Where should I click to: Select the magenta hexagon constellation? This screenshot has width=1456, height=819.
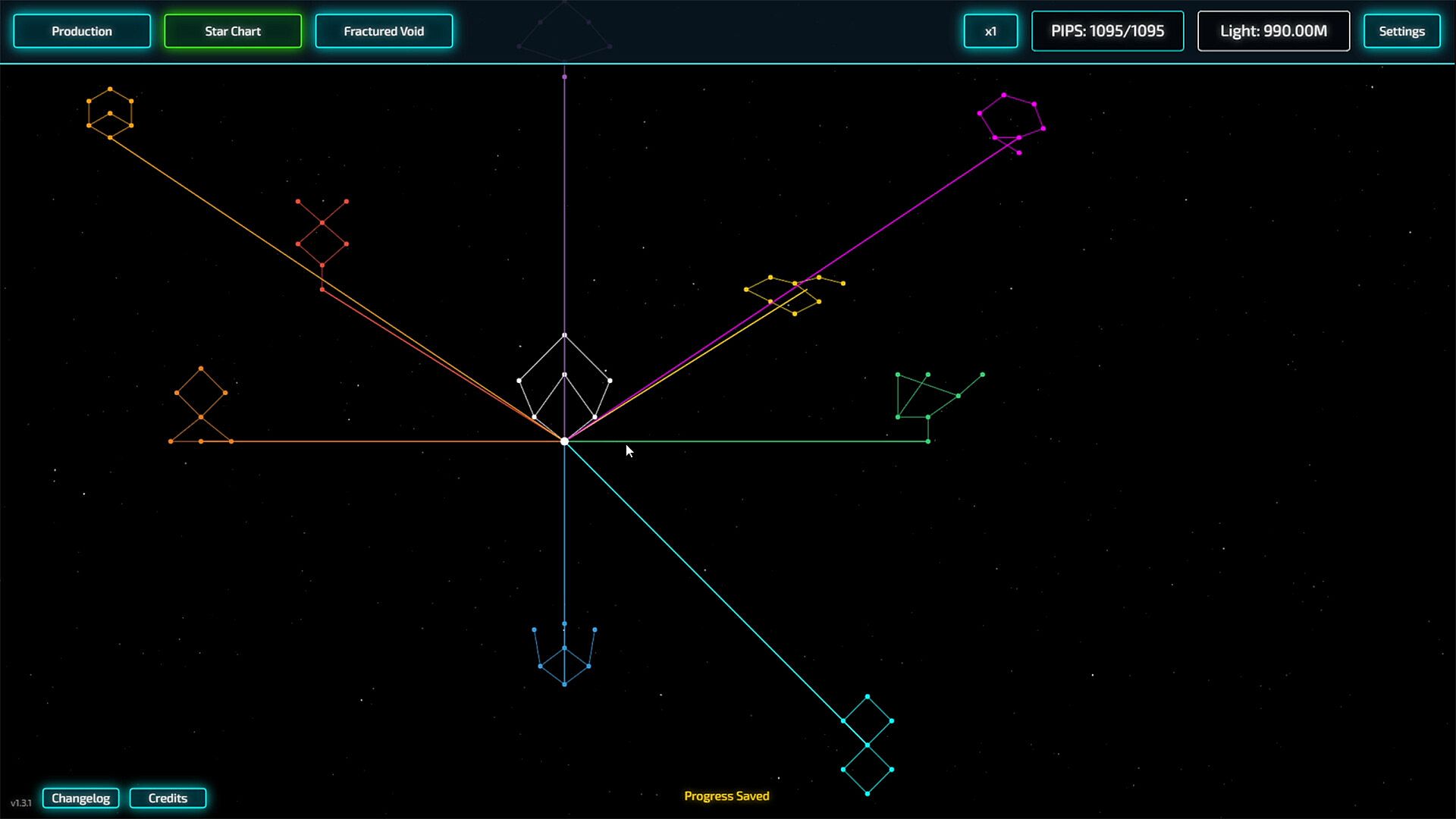(x=1011, y=118)
